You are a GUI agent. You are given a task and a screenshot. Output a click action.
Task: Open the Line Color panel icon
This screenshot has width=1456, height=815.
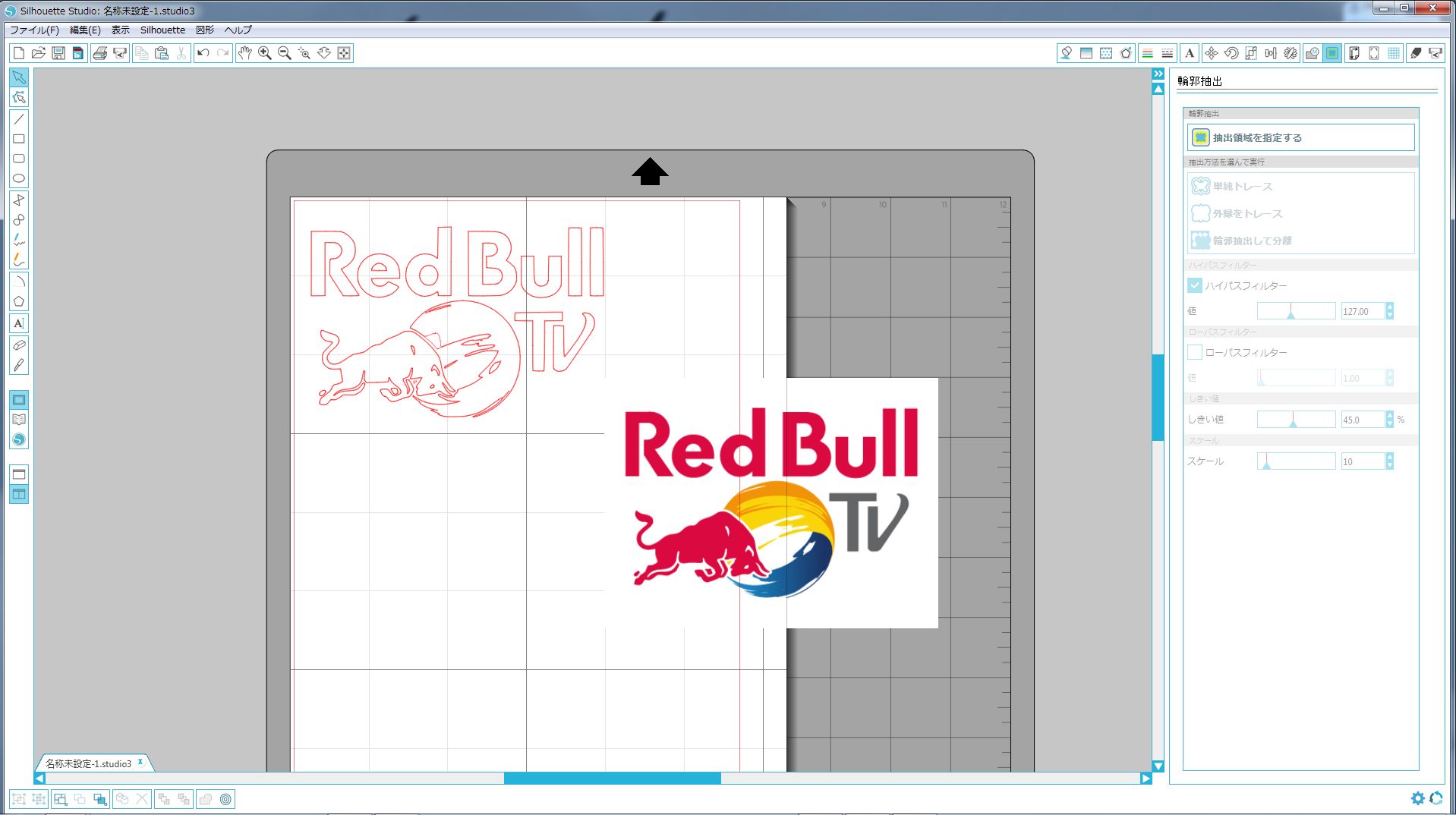pyautogui.click(x=1148, y=53)
